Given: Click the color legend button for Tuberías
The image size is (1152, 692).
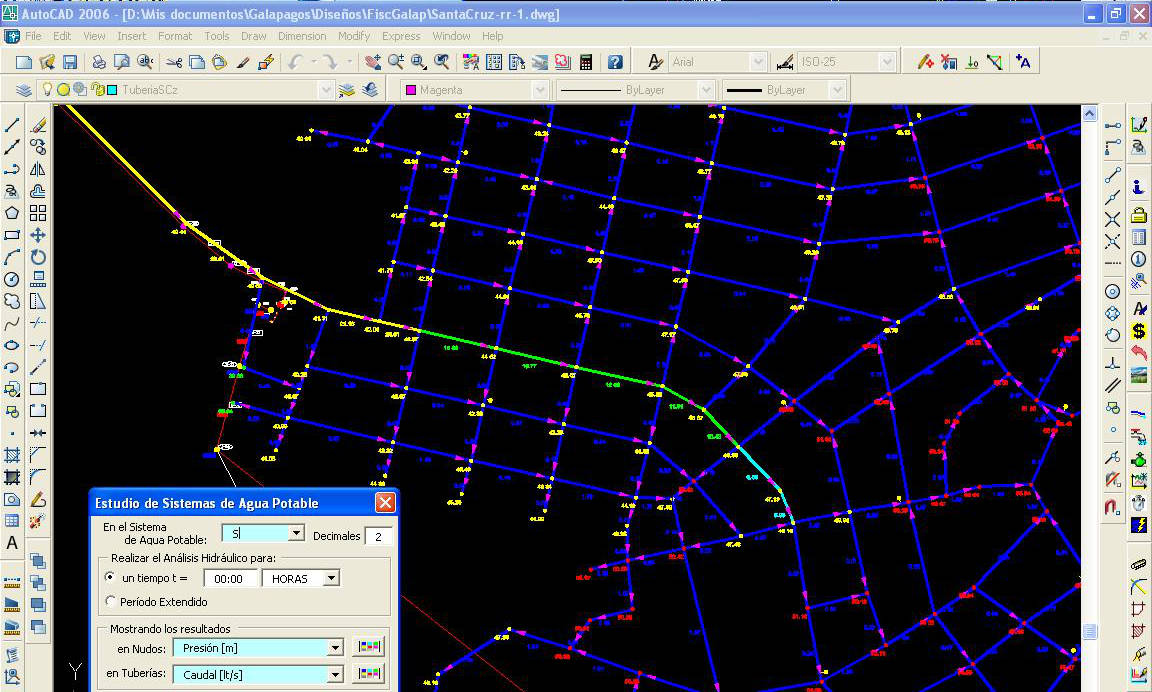Looking at the screenshot, I should click(x=369, y=675).
